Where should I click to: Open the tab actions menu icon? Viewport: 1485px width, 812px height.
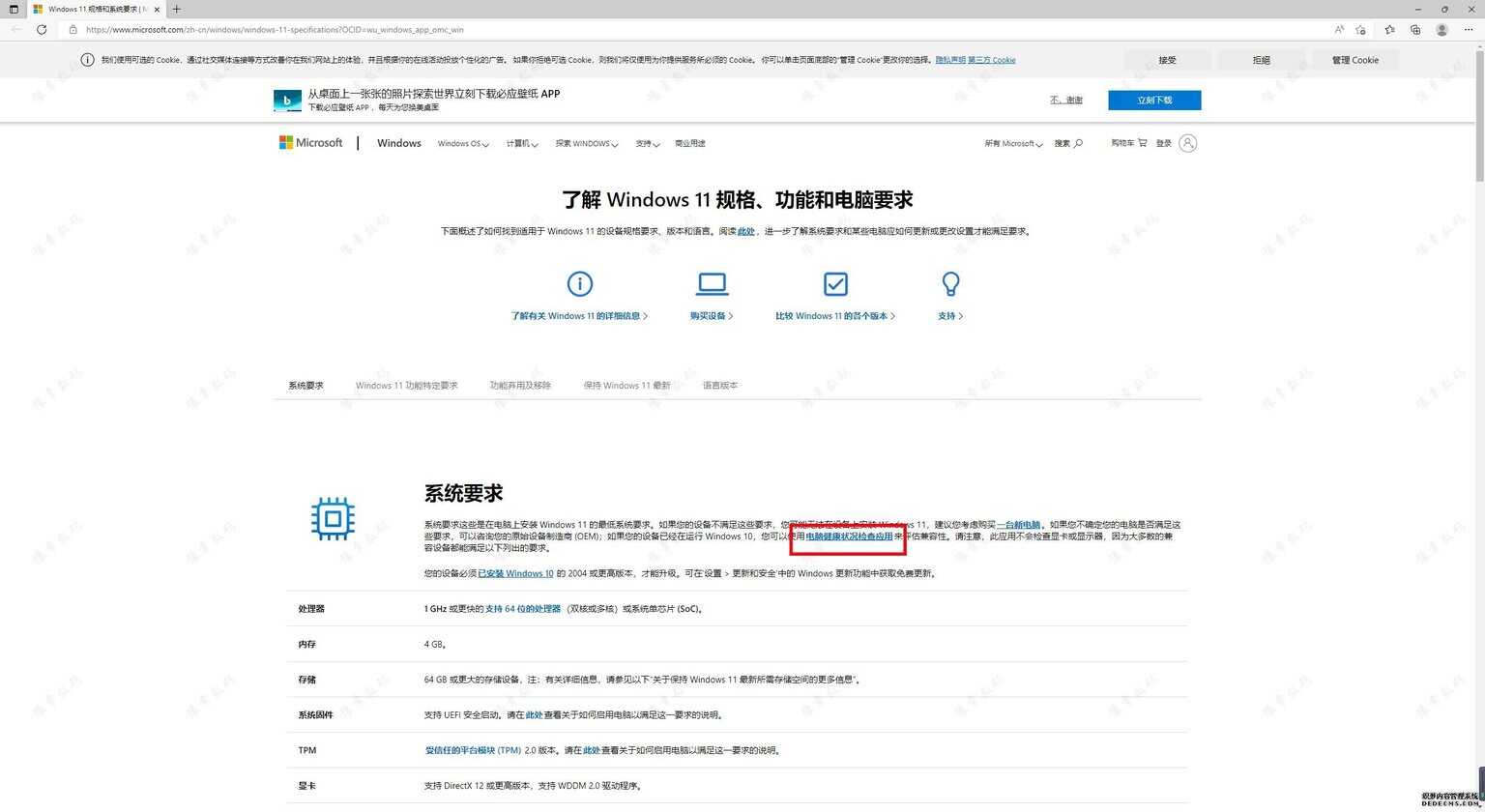tap(14, 9)
